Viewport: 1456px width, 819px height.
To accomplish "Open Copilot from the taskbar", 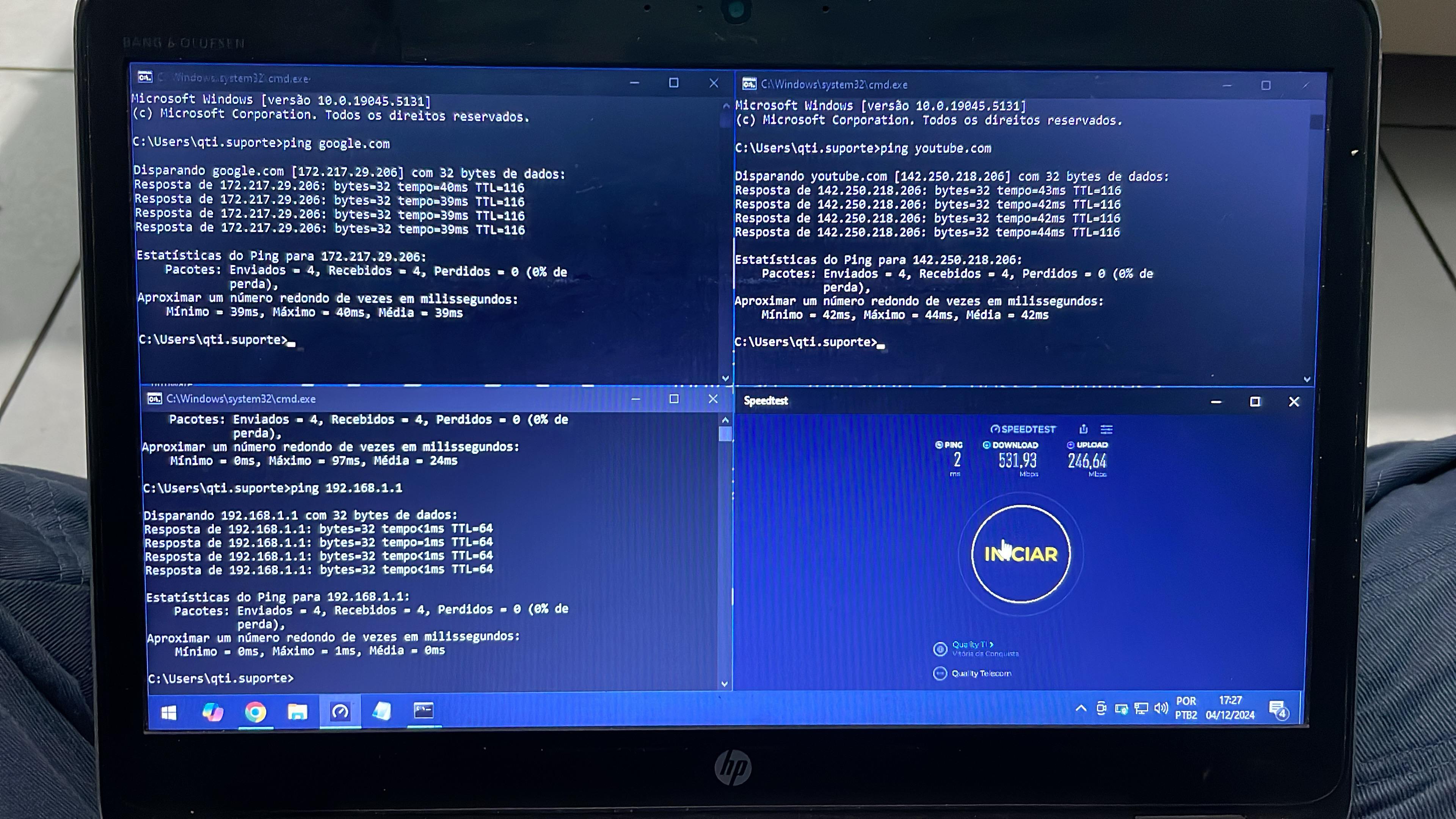I will (212, 712).
